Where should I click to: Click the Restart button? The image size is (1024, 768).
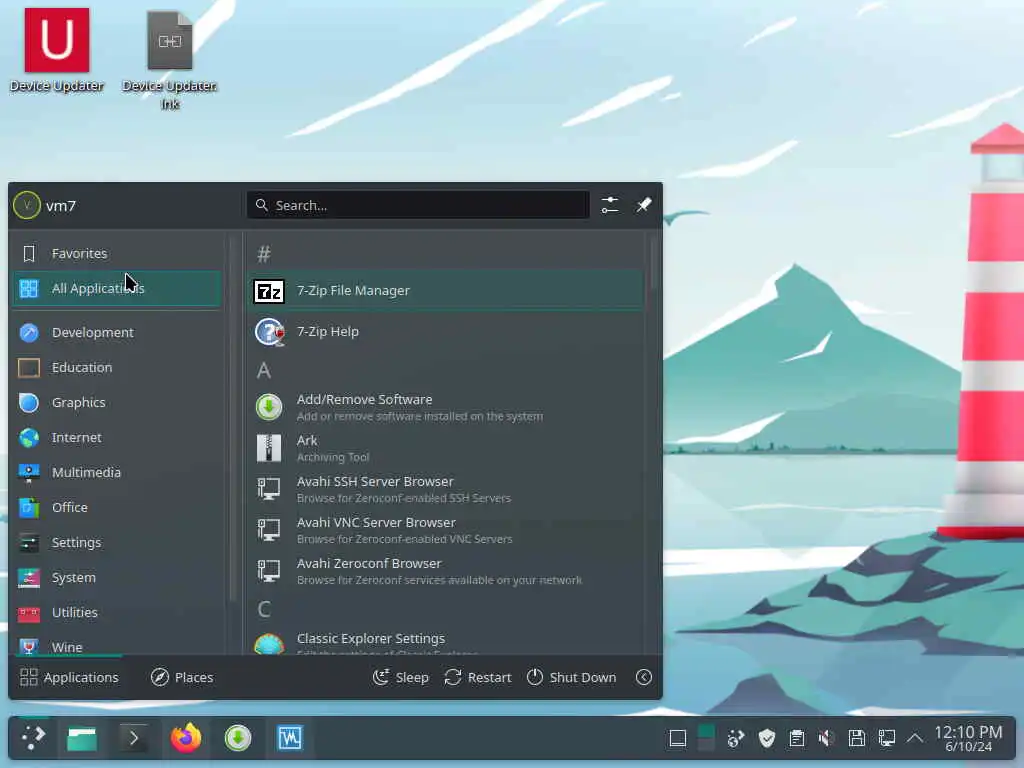tap(477, 677)
